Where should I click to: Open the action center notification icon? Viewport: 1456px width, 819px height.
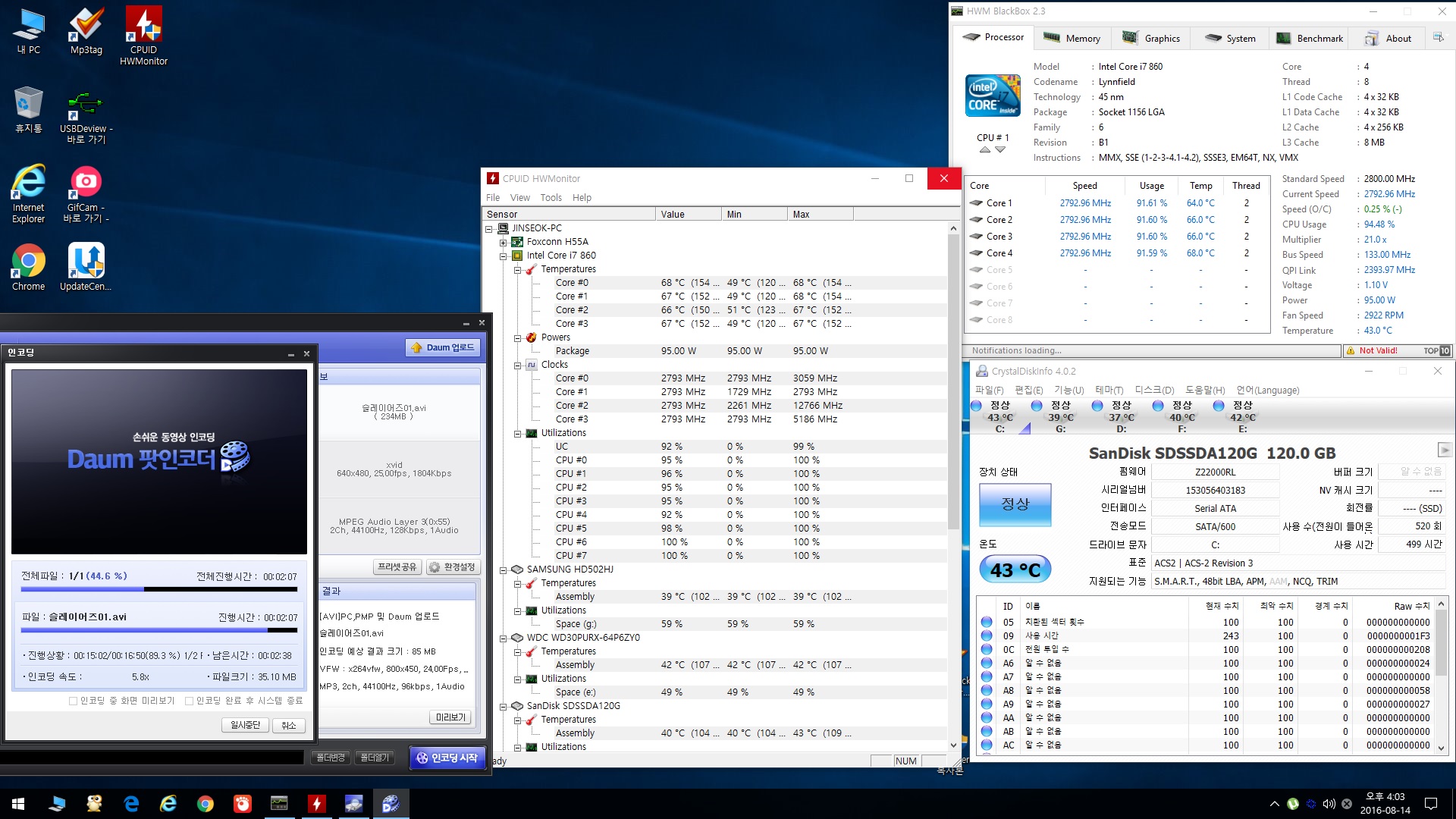coord(1431,804)
